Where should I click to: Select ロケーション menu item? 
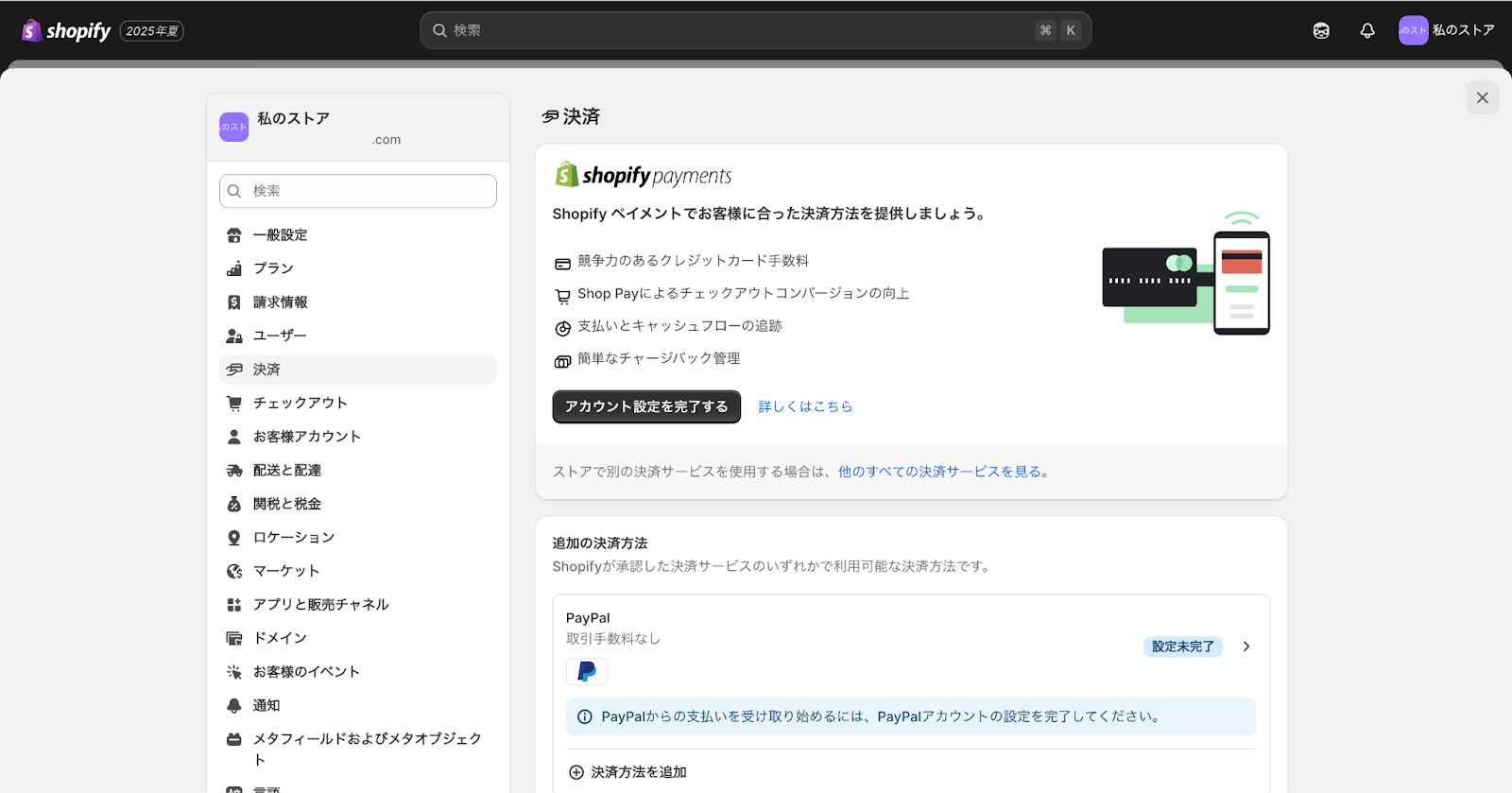coord(358,538)
